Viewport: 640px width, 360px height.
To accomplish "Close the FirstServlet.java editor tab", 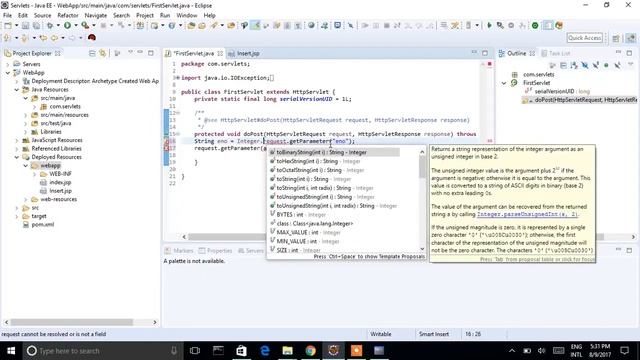I will pos(220,53).
